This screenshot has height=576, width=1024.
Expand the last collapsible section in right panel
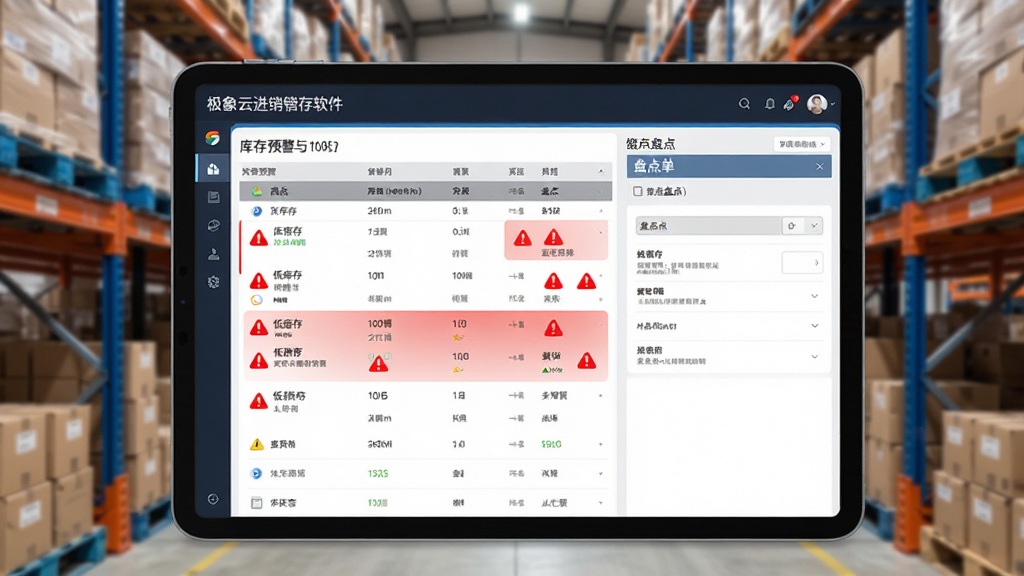pos(814,357)
